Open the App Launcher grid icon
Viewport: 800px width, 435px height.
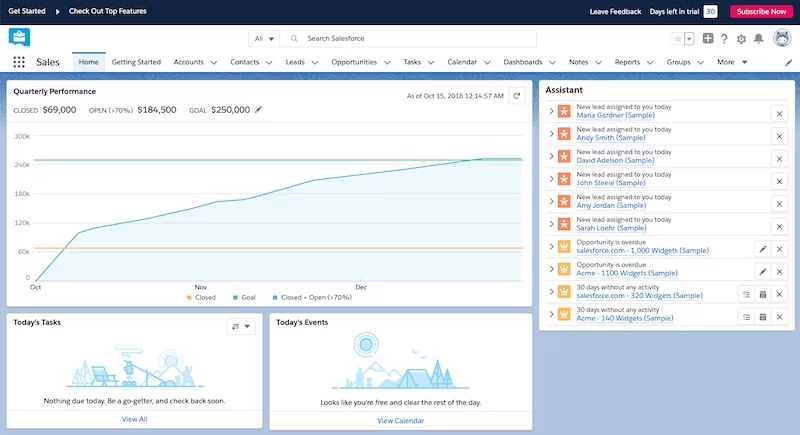[19, 62]
